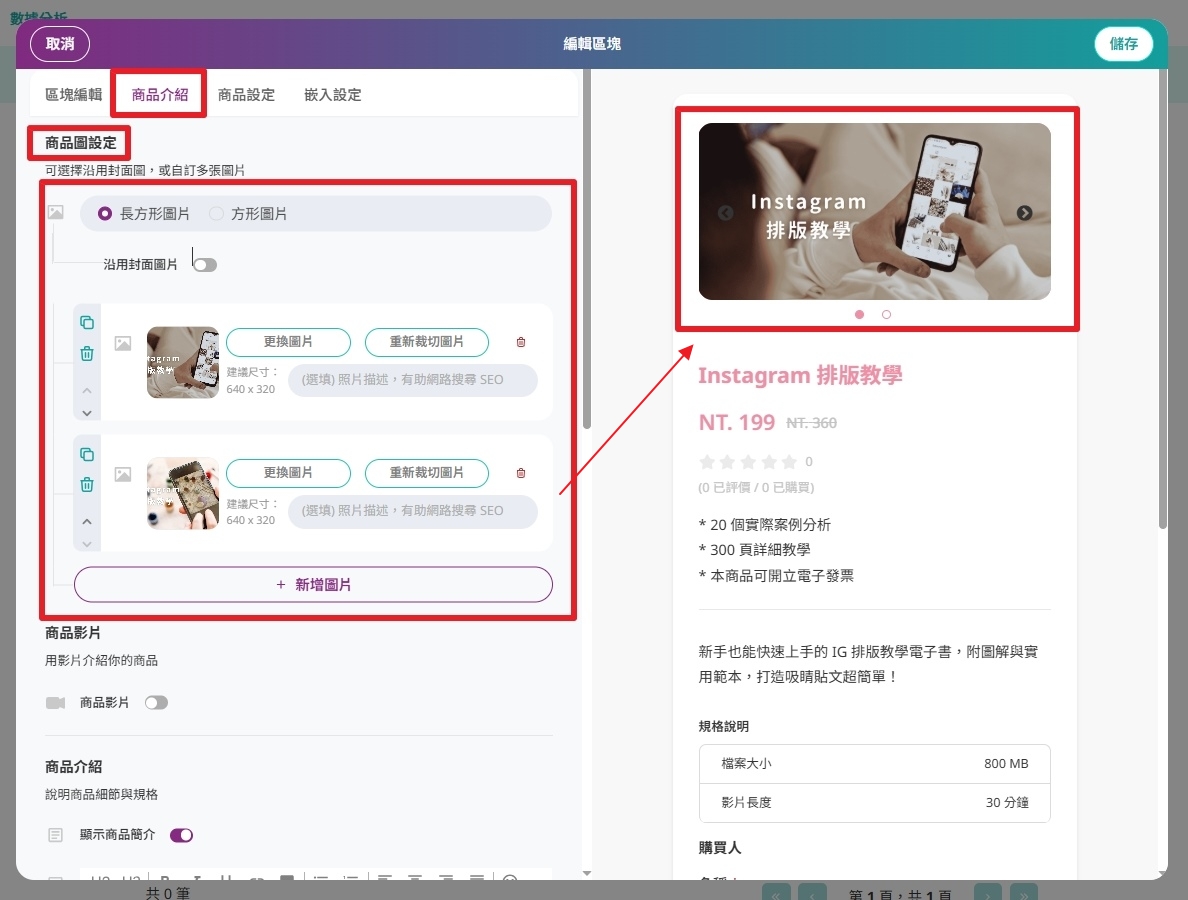
Task: Add a picture with 新增圖片 button
Action: click(313, 585)
